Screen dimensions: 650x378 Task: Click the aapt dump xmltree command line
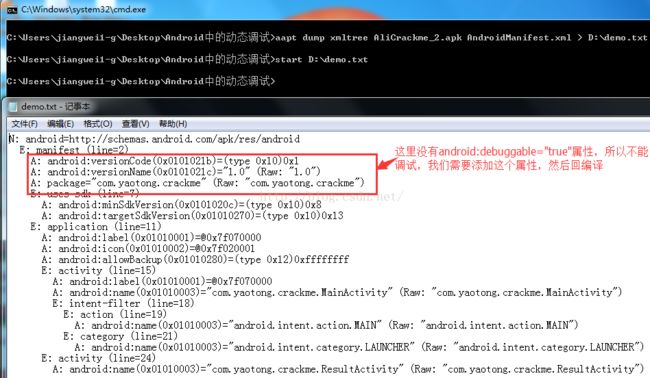327,38
